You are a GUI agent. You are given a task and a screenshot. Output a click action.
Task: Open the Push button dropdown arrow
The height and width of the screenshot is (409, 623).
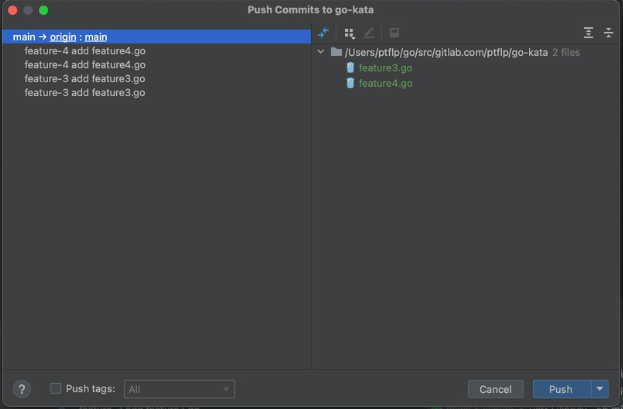599,389
